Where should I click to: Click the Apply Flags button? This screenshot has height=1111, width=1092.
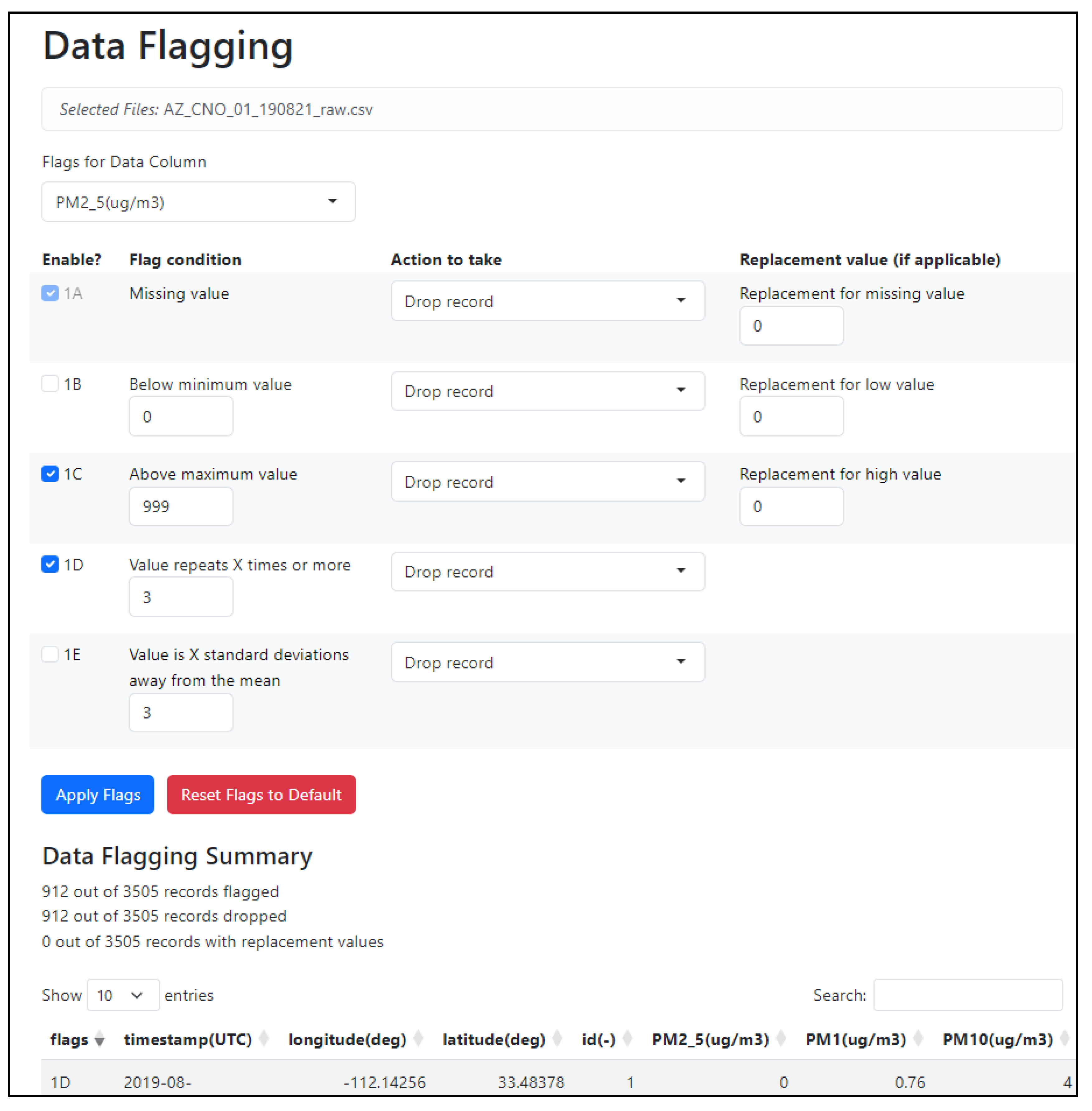[97, 794]
